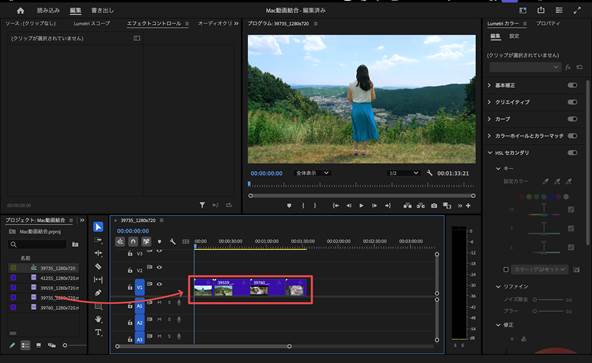Expand the カーブ section
Screen dimensions: 592x363
489,119
